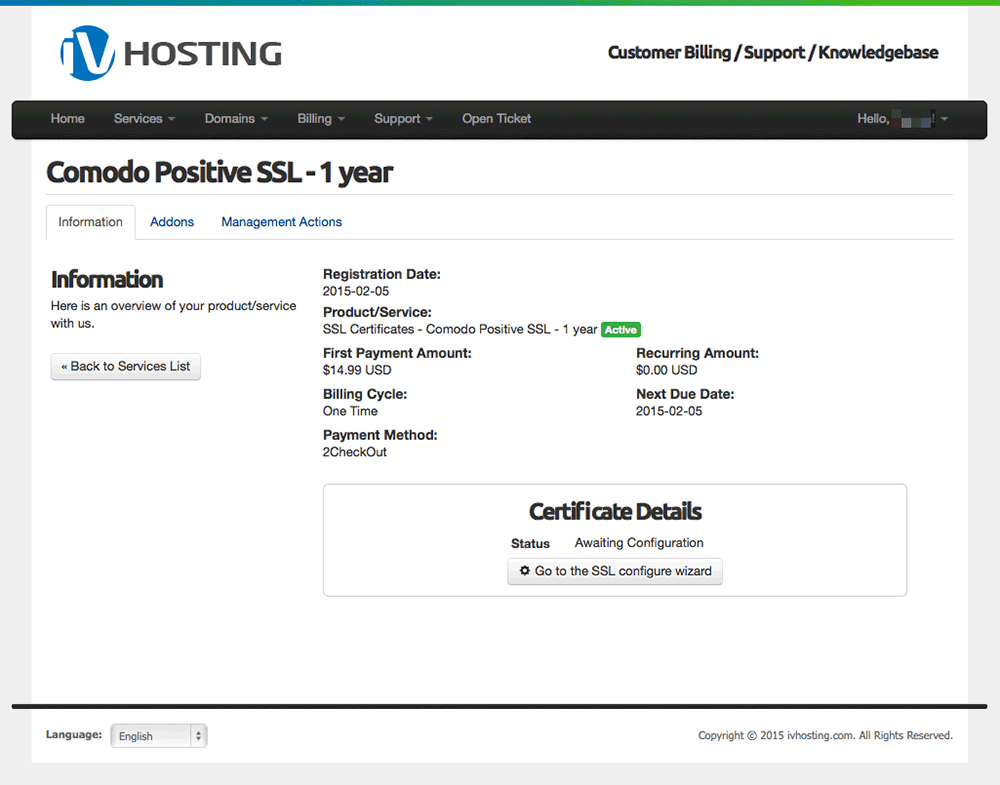
Task: Click the Customer Billing / Support / Knowledgebase heading
Action: click(773, 52)
